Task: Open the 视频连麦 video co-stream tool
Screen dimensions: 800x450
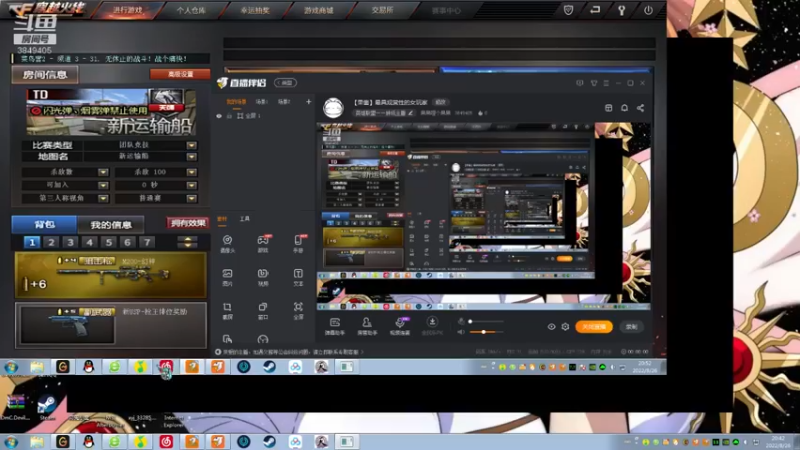Action: point(400,326)
